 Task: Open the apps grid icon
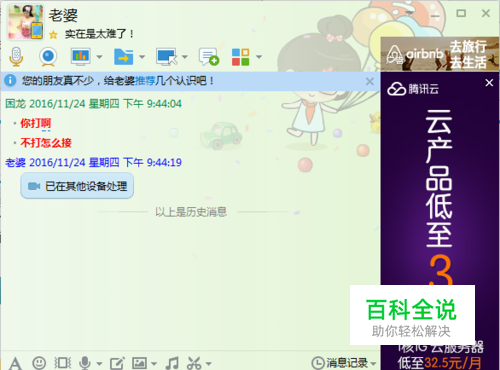[x=241, y=57]
